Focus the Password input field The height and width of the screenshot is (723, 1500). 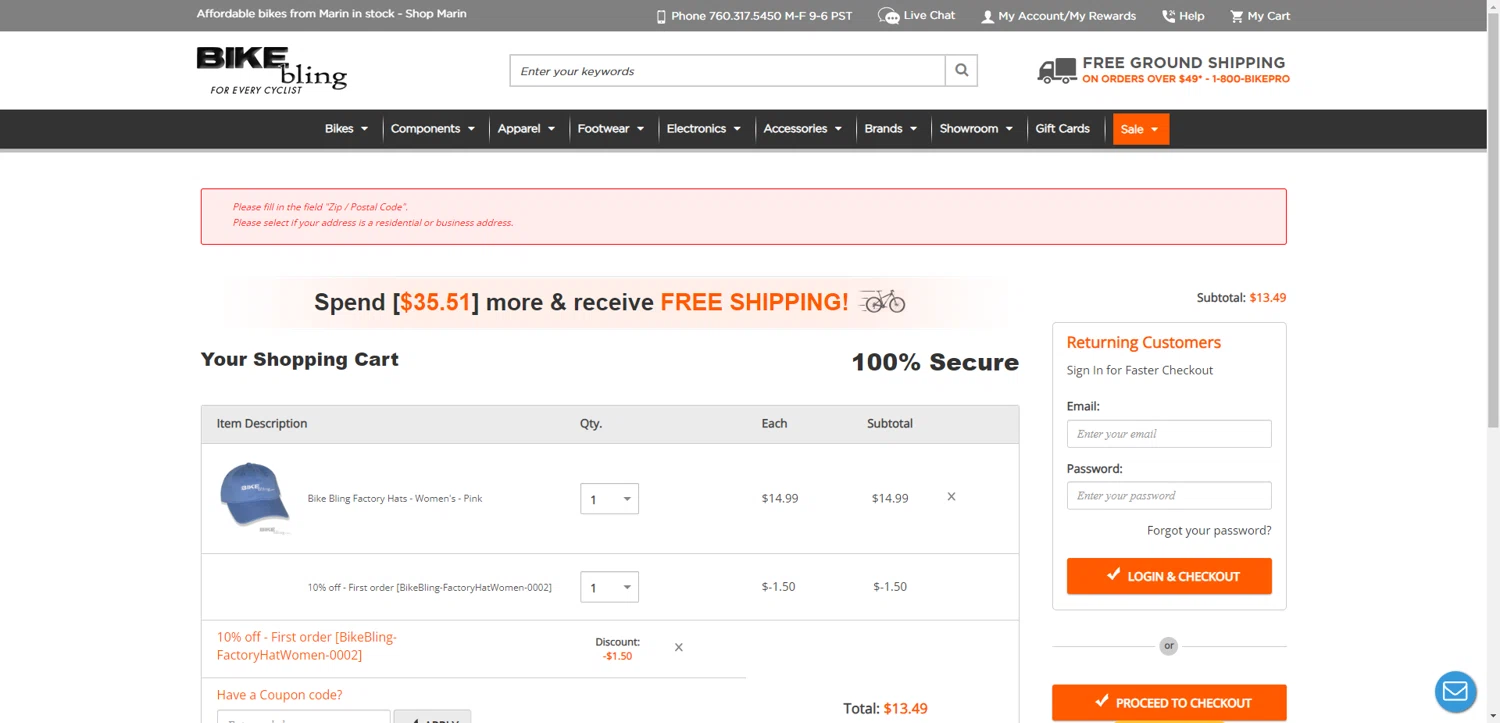click(1169, 496)
